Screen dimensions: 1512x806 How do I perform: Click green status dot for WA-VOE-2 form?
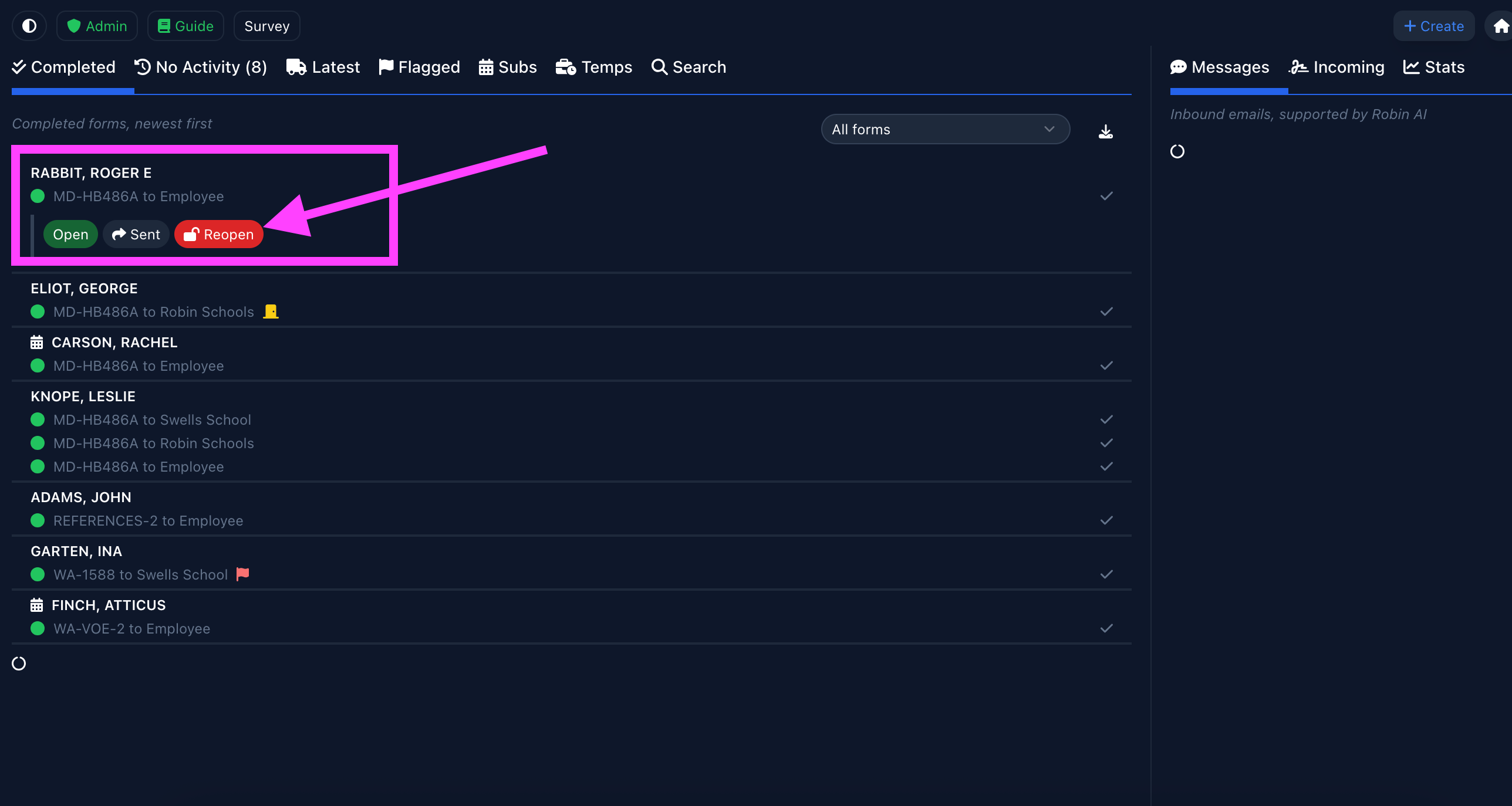(x=38, y=628)
